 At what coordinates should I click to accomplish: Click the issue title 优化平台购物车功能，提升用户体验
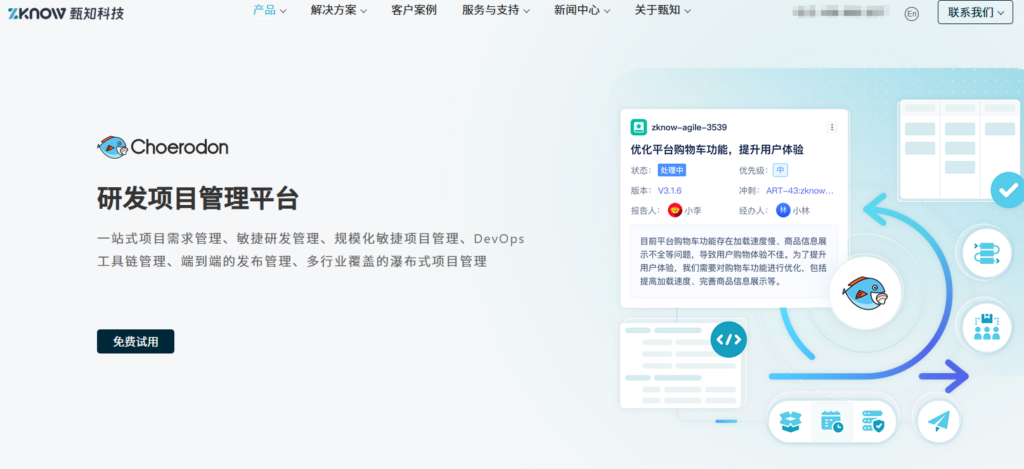tap(716, 150)
